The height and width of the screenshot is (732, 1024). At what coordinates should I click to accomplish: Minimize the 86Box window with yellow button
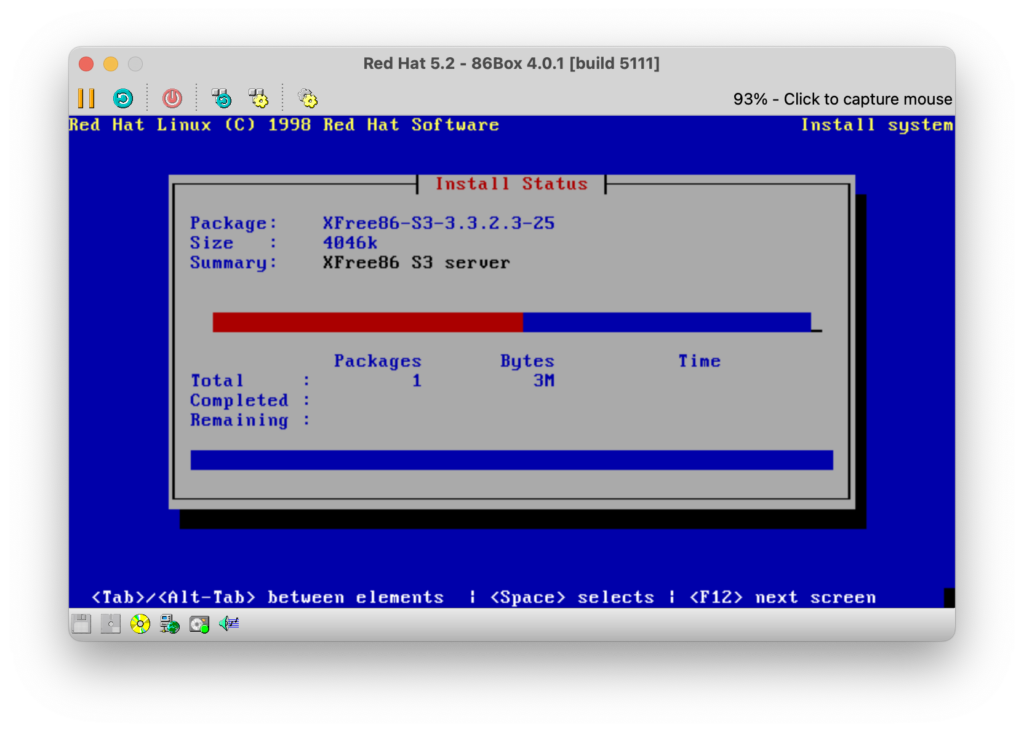pos(111,63)
